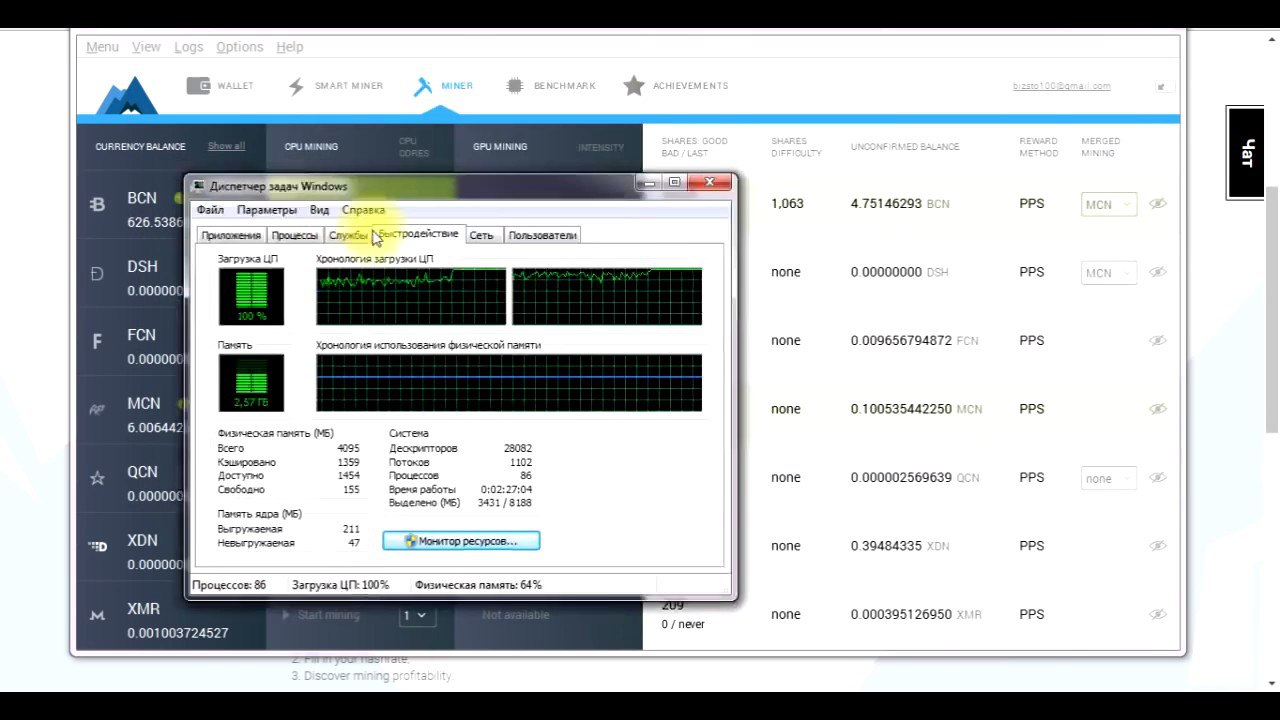Click 'Процессов: 86' in the status bar
This screenshot has width=1280, height=720.
229,585
